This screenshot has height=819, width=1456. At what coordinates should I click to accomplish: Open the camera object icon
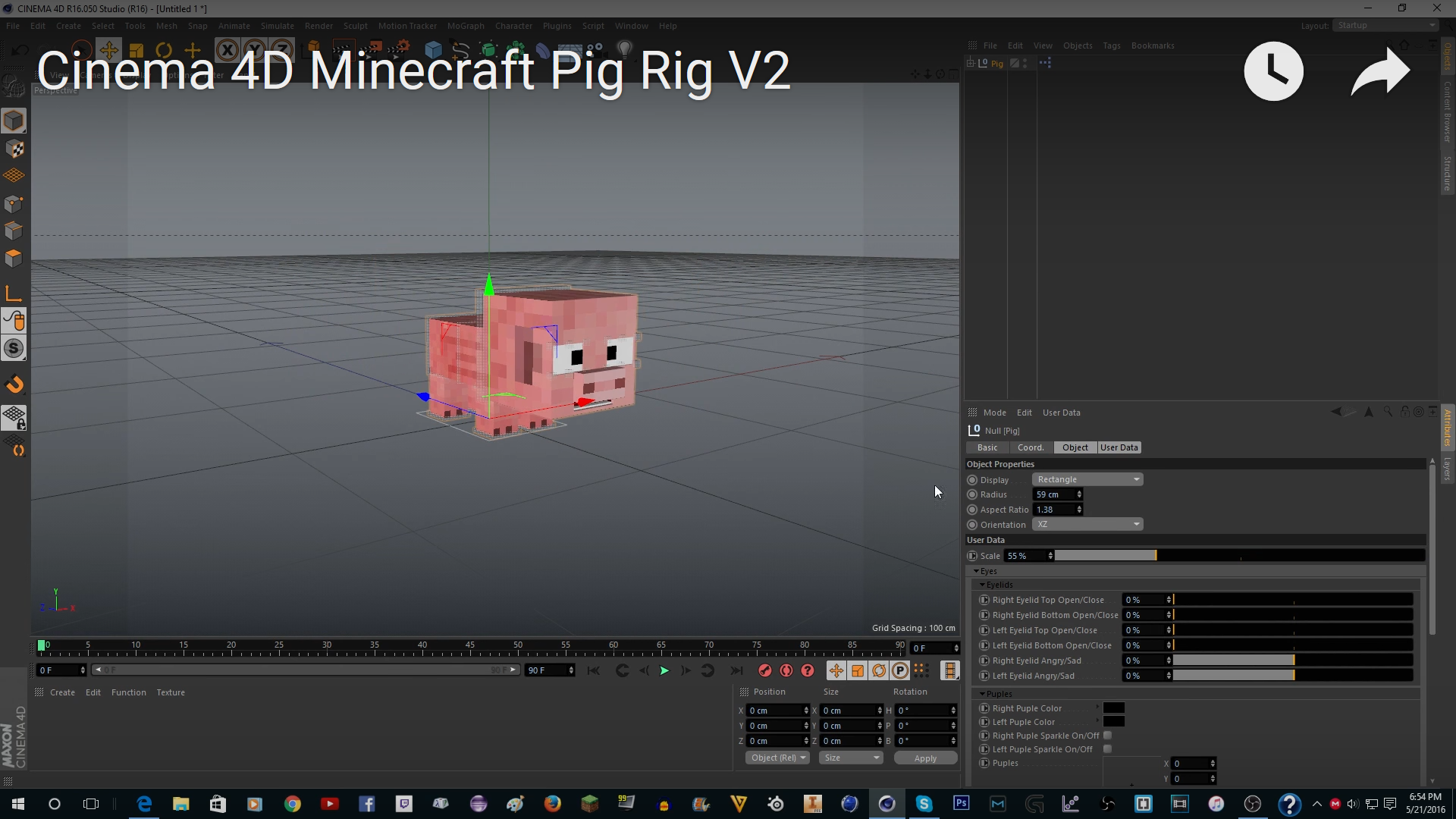[x=596, y=51]
